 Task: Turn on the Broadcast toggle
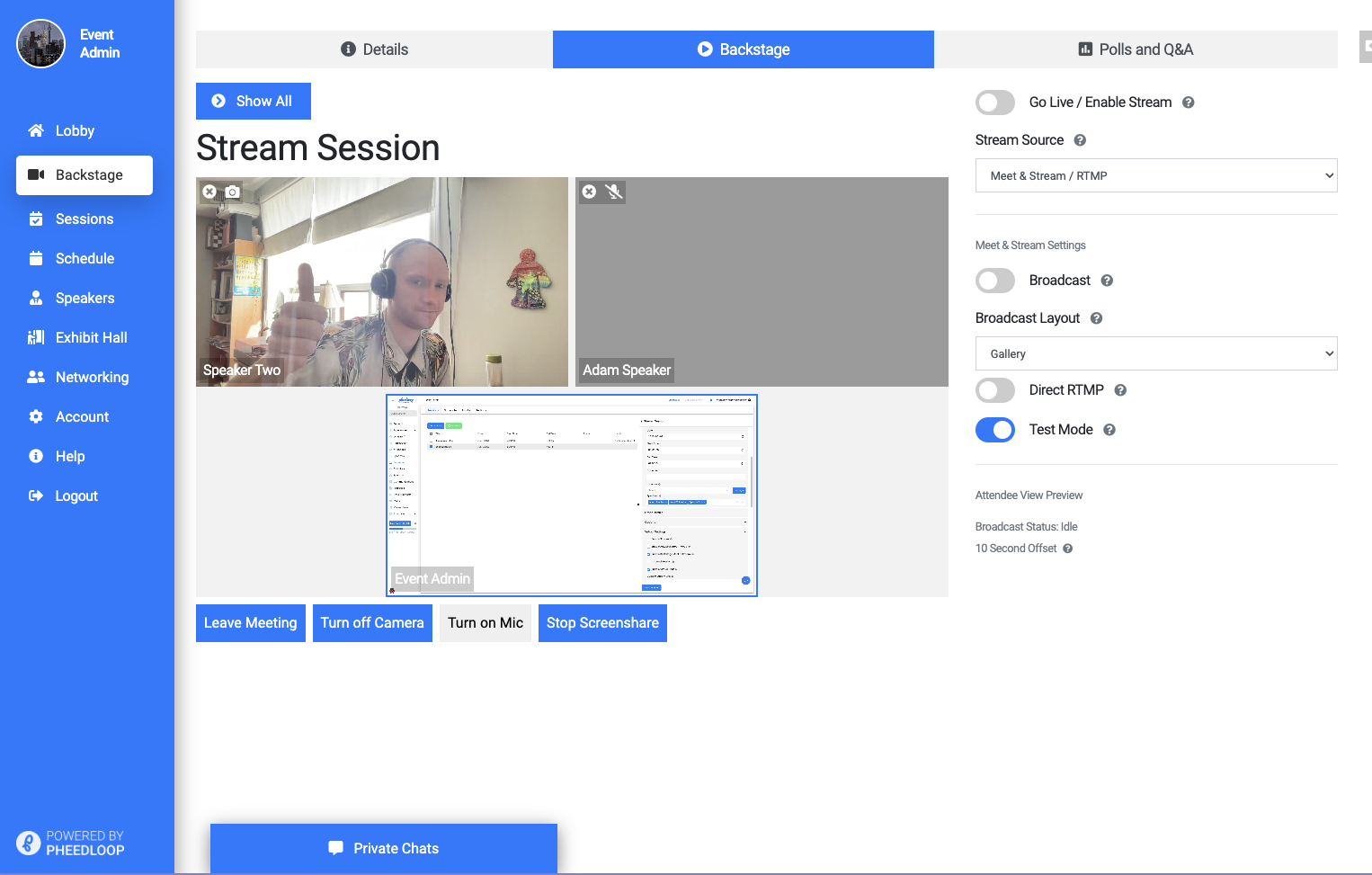pos(994,281)
